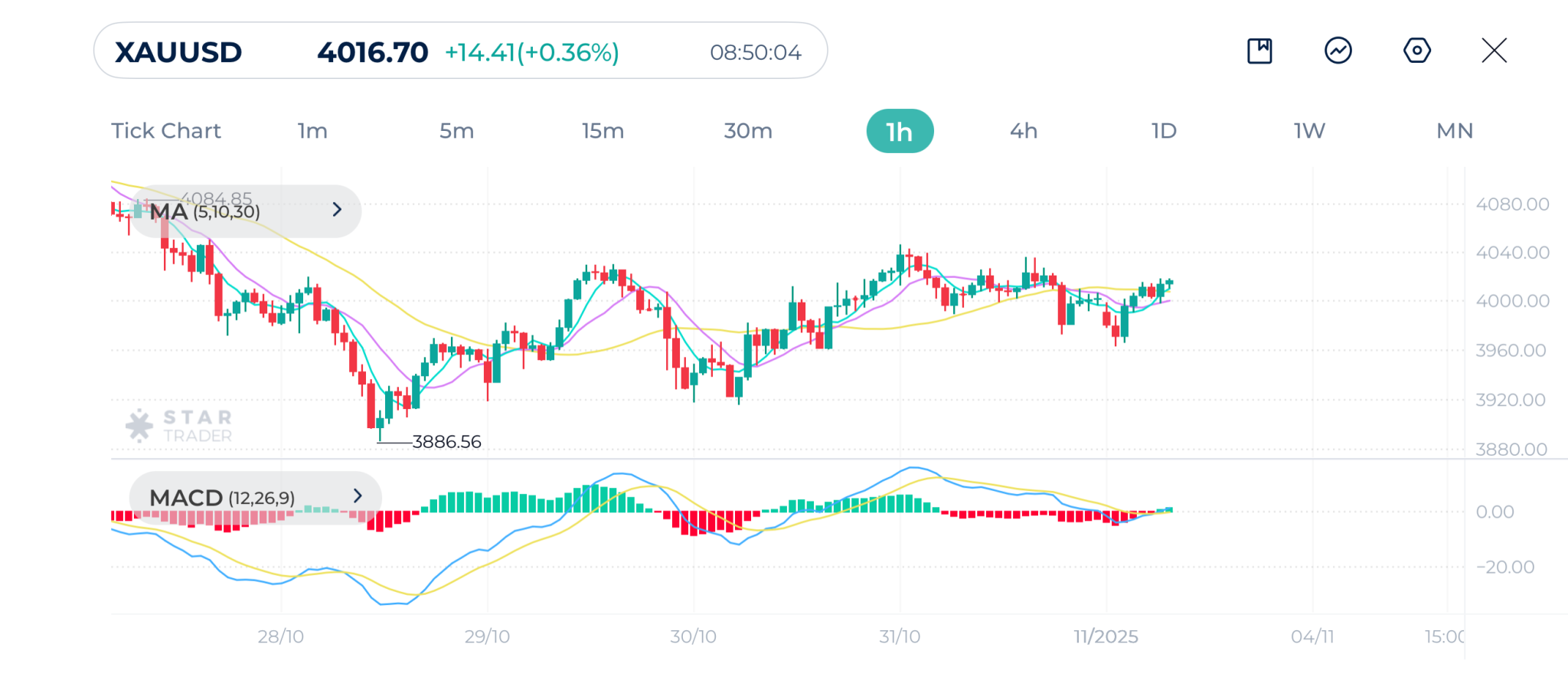Open the indicators line-chart icon

point(1338,51)
